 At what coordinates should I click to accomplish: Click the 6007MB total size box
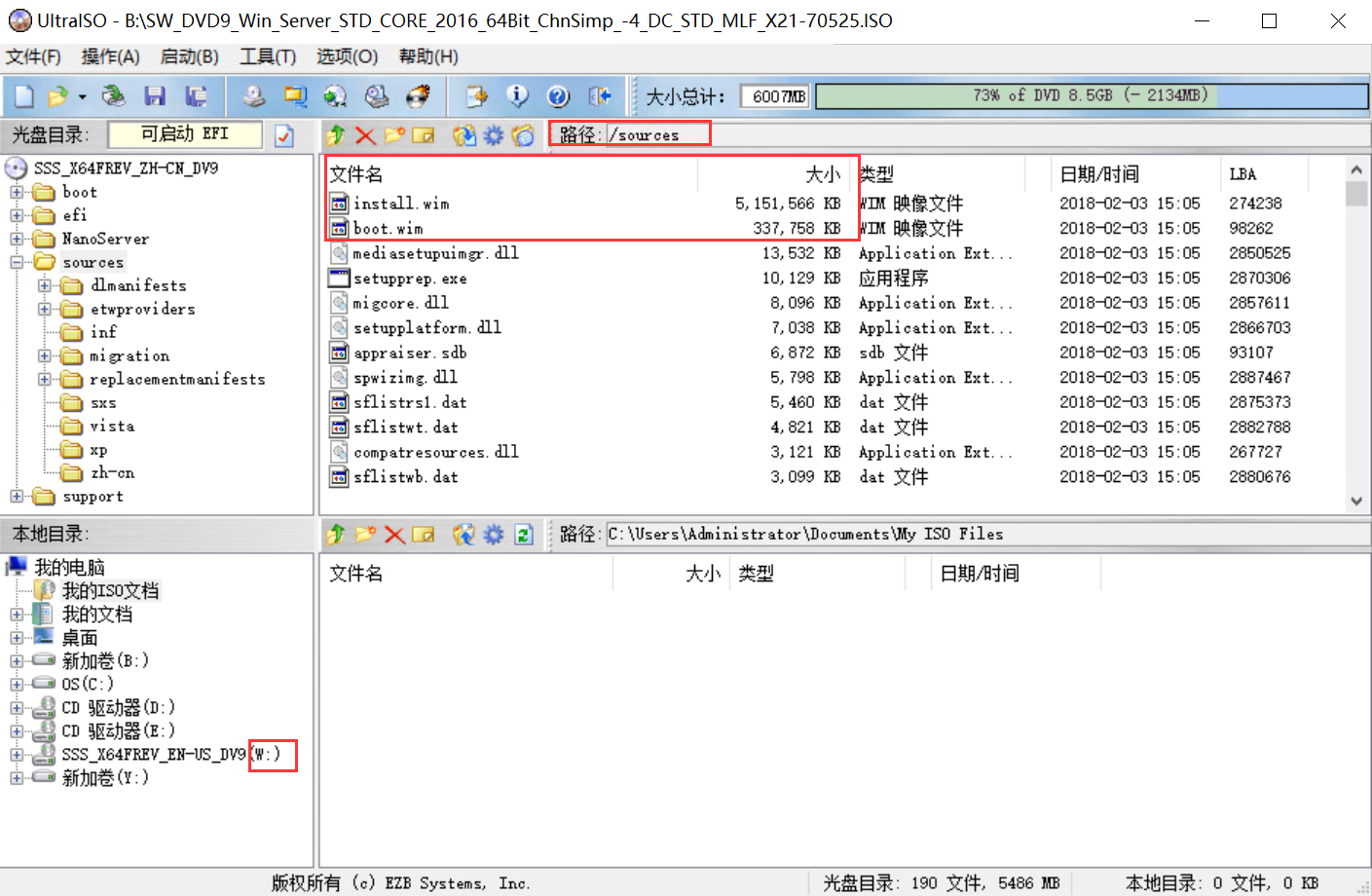(775, 96)
